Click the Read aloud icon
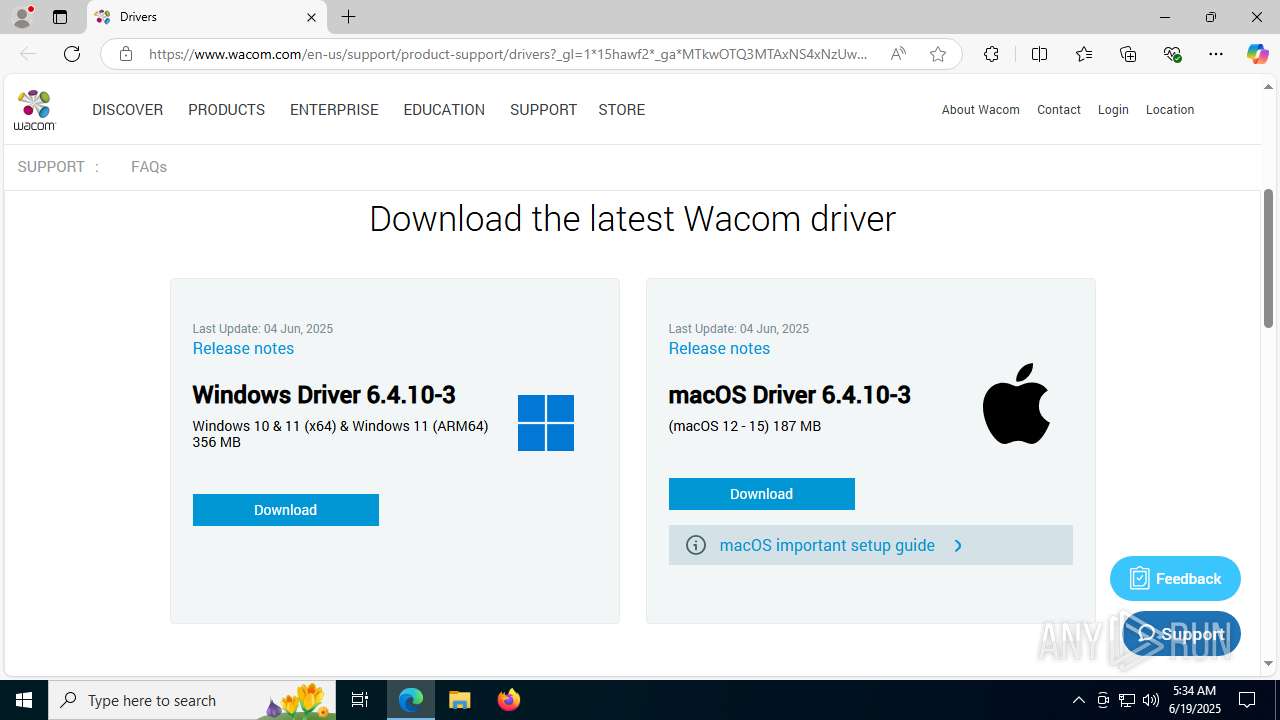Screen dimensions: 1280x720 [x=898, y=54]
